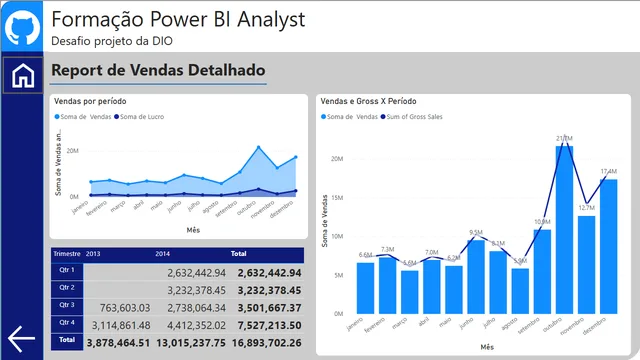
Task: Click the cell 3,114,861.48
Action: tap(121, 325)
